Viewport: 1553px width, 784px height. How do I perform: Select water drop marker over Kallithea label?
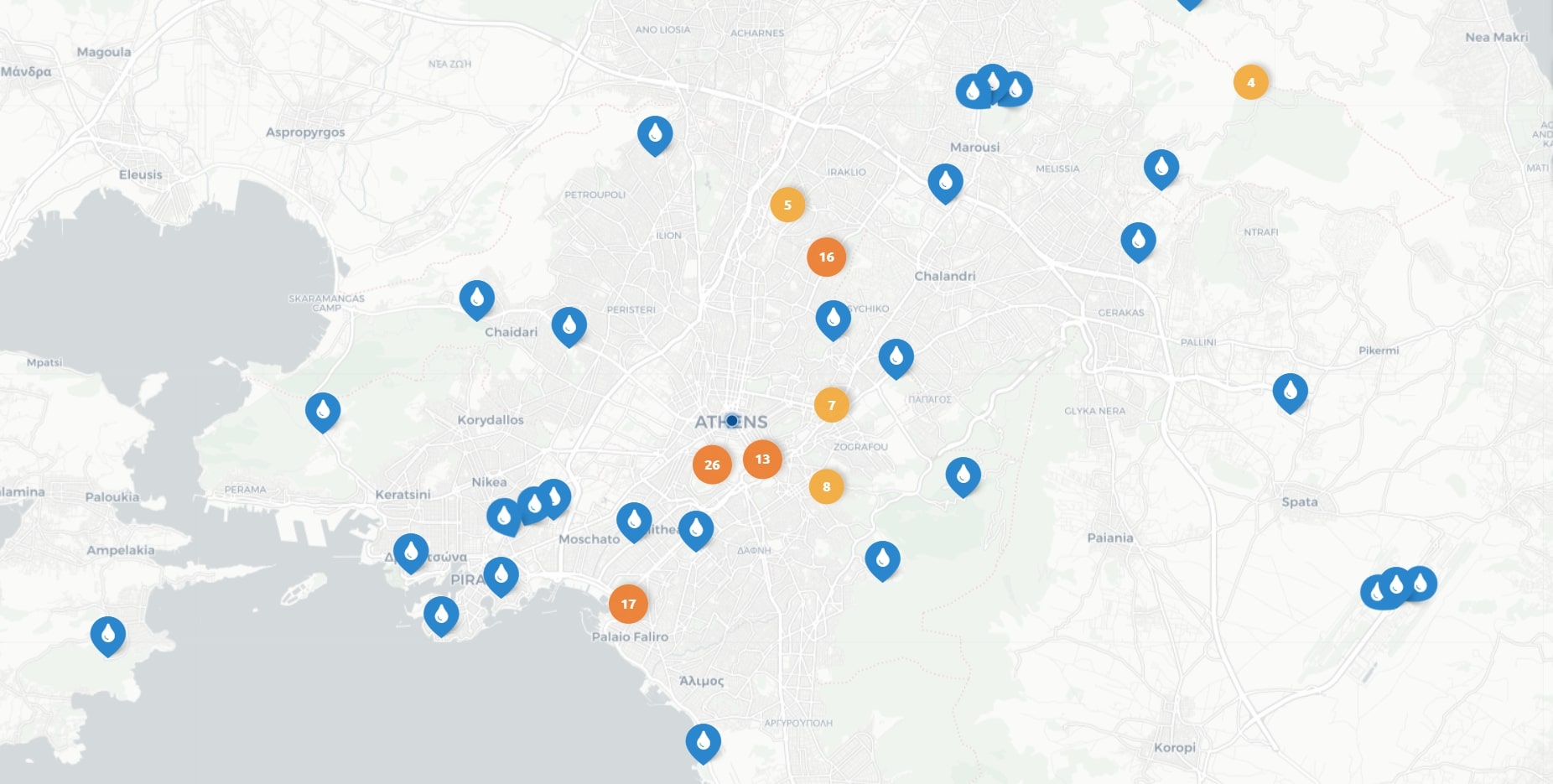point(695,529)
